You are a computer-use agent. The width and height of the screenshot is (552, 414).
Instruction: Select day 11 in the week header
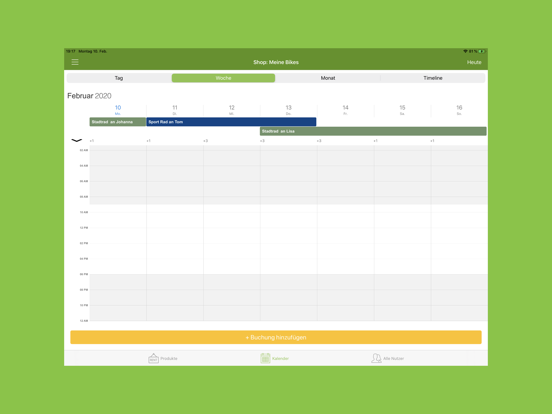[x=175, y=109]
